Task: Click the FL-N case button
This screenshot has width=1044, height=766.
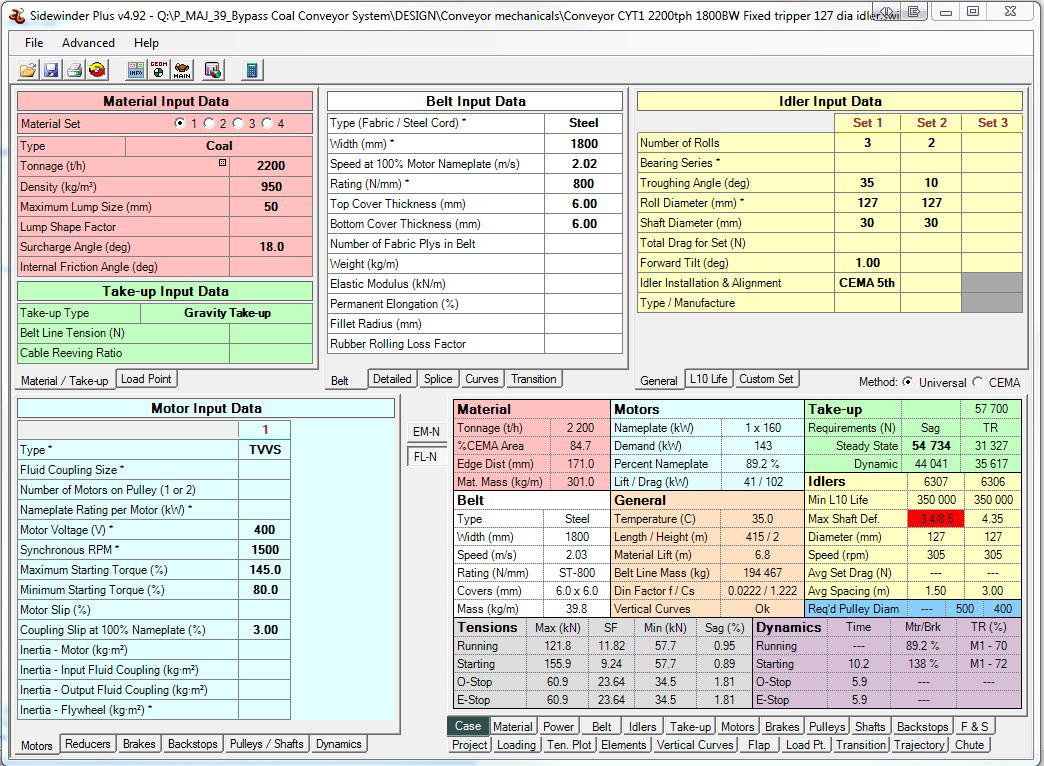Action: (426, 457)
